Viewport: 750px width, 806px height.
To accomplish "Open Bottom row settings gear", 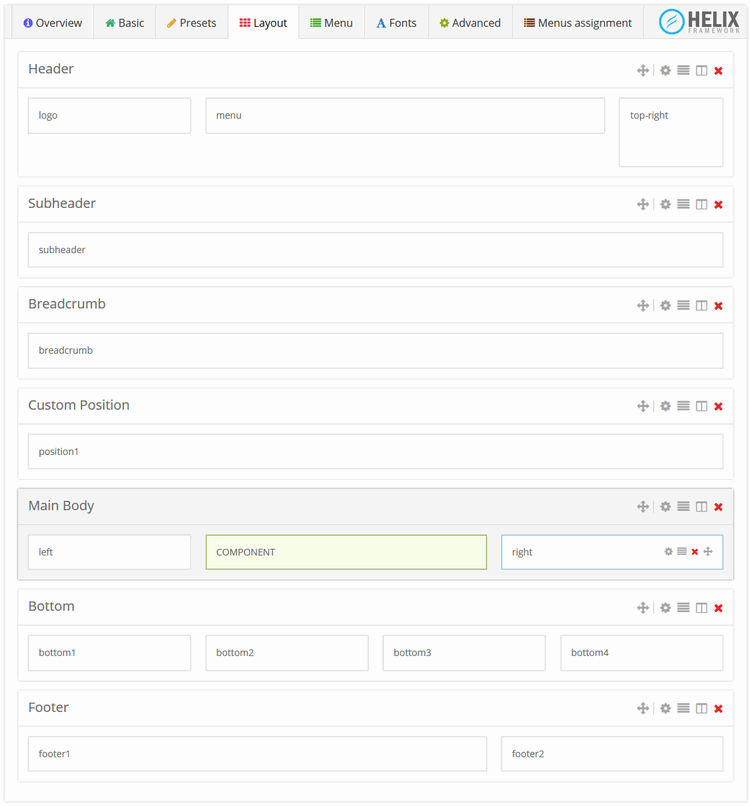I will (665, 608).
